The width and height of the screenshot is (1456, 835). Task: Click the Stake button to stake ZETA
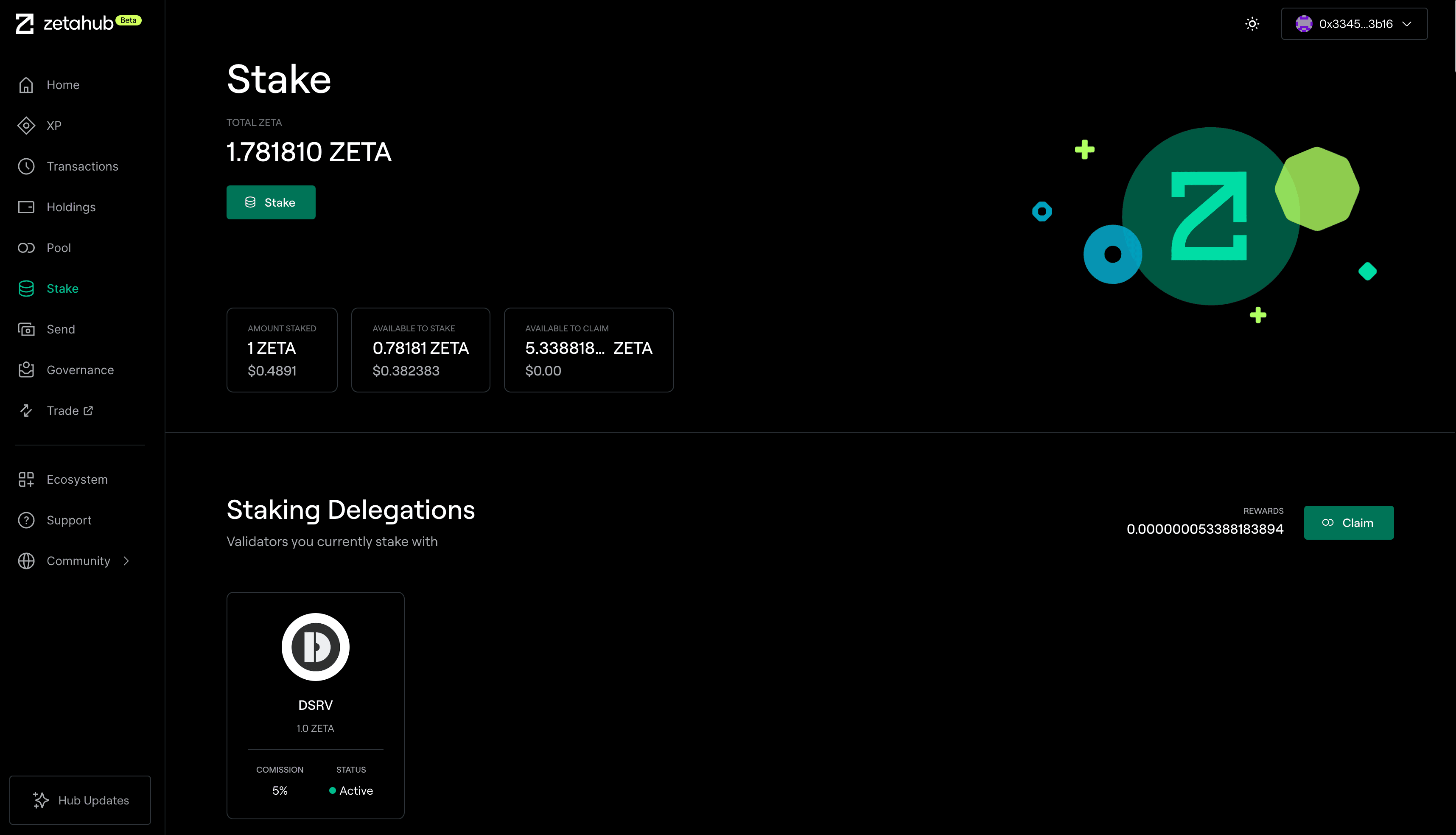click(271, 202)
